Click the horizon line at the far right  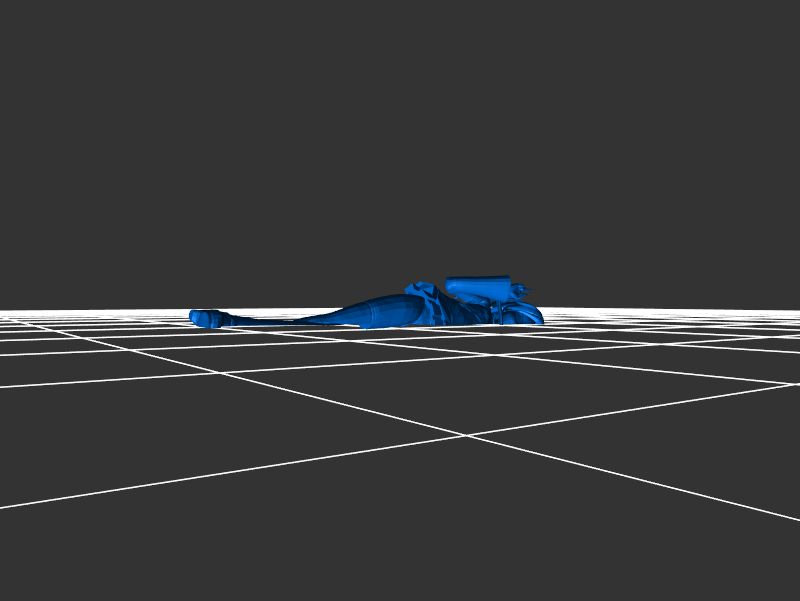point(790,311)
